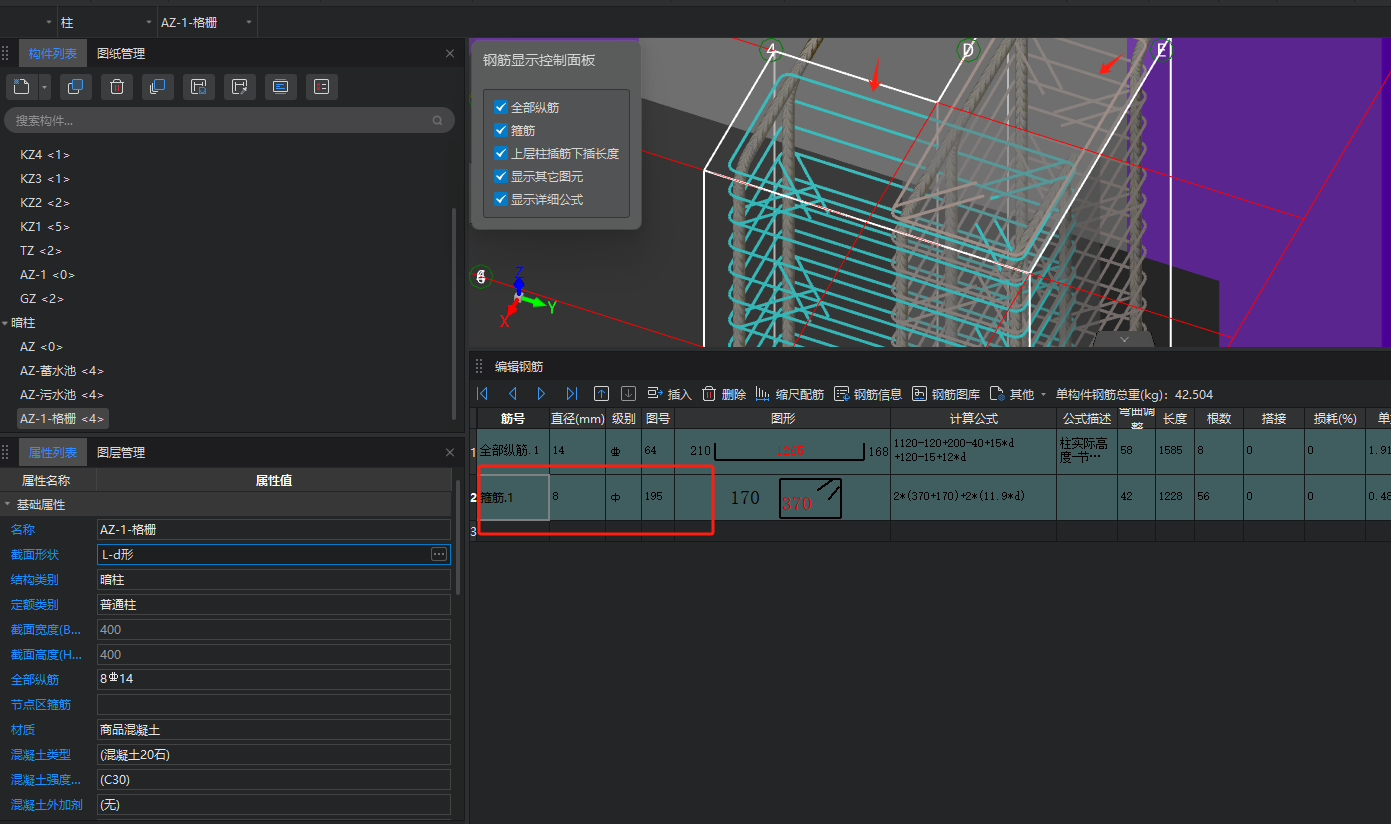
Task: Click the inter-floor copy component icon
Action: coord(157,87)
